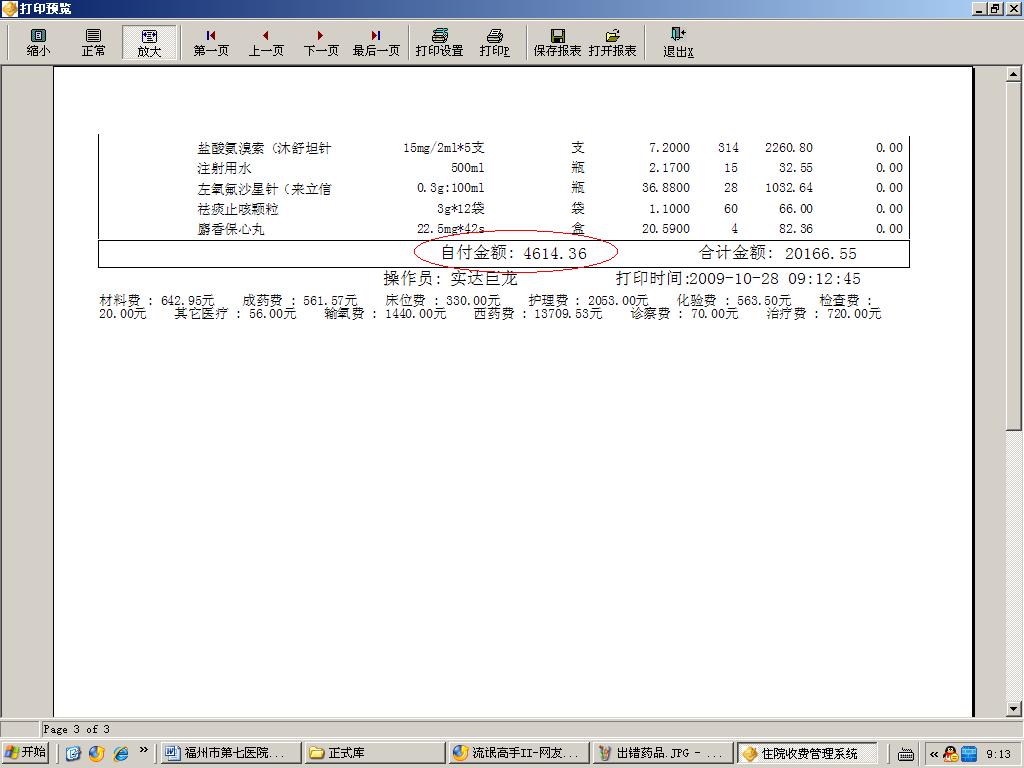This screenshot has height=768, width=1024.
Task: Click the vertical scrollbar down arrow
Action: tap(1013, 708)
